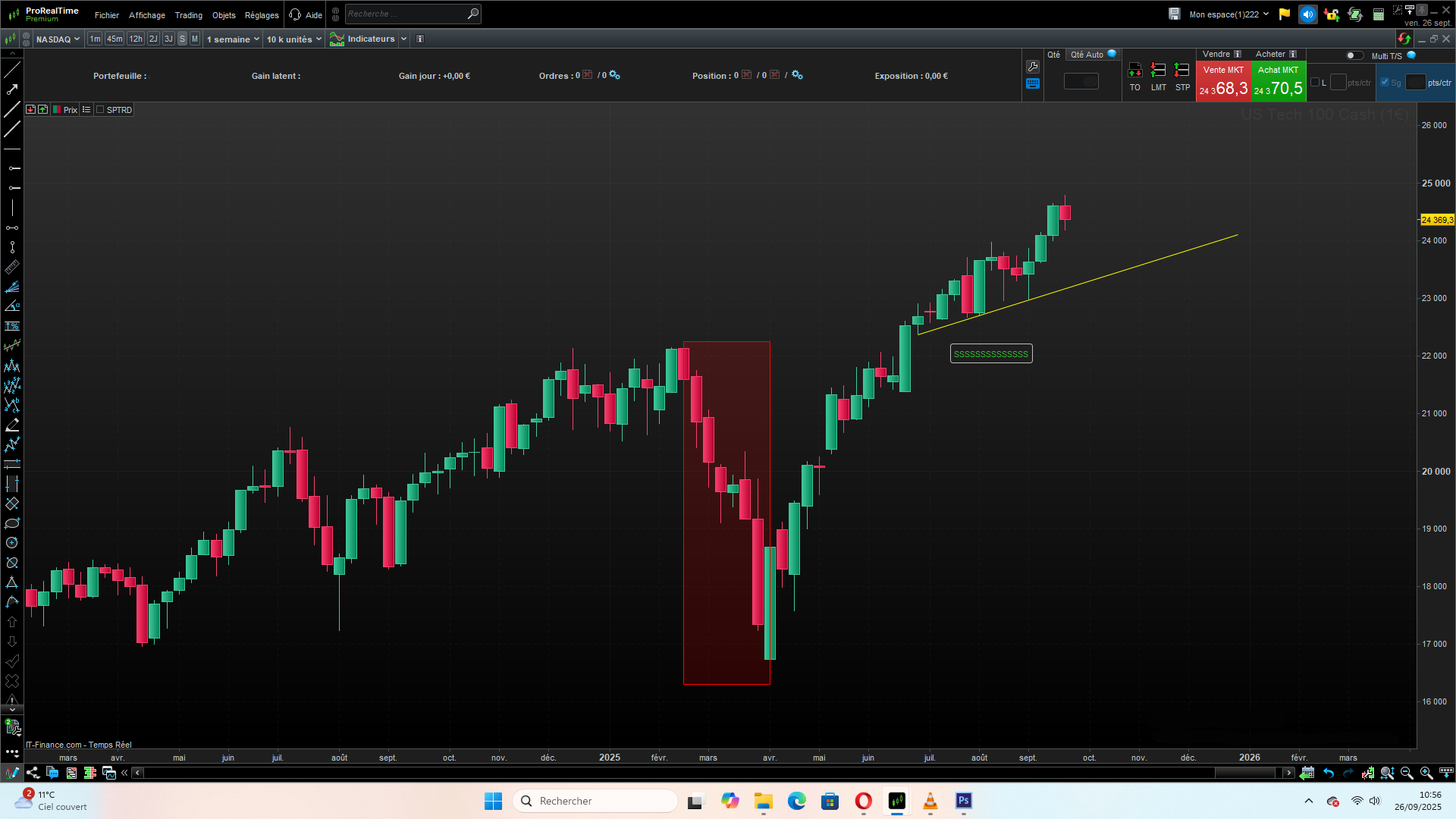
Task: Open the Affichage menu
Action: click(146, 15)
